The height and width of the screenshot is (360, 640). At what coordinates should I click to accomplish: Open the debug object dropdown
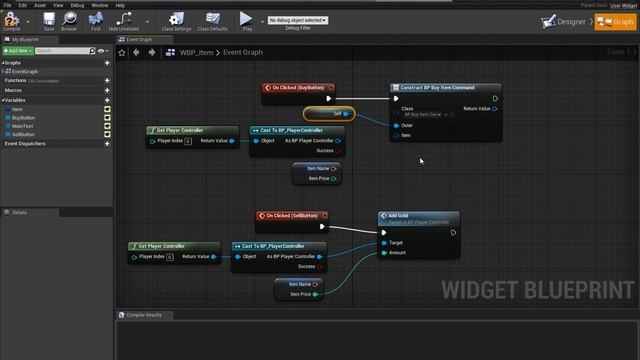[x=298, y=20]
